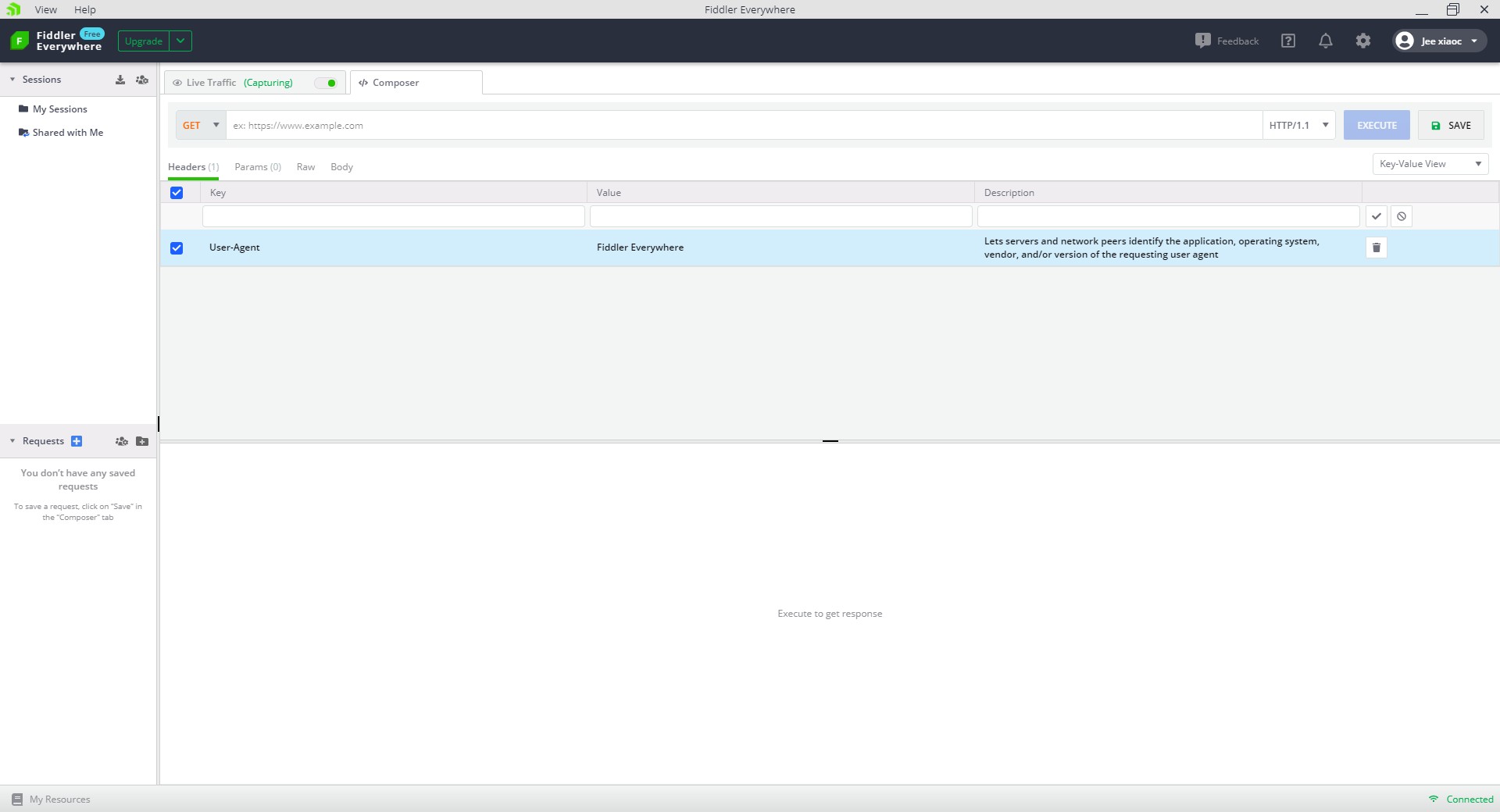This screenshot has height=812, width=1500.
Task: Click the user avatar icon
Action: coord(1405,41)
